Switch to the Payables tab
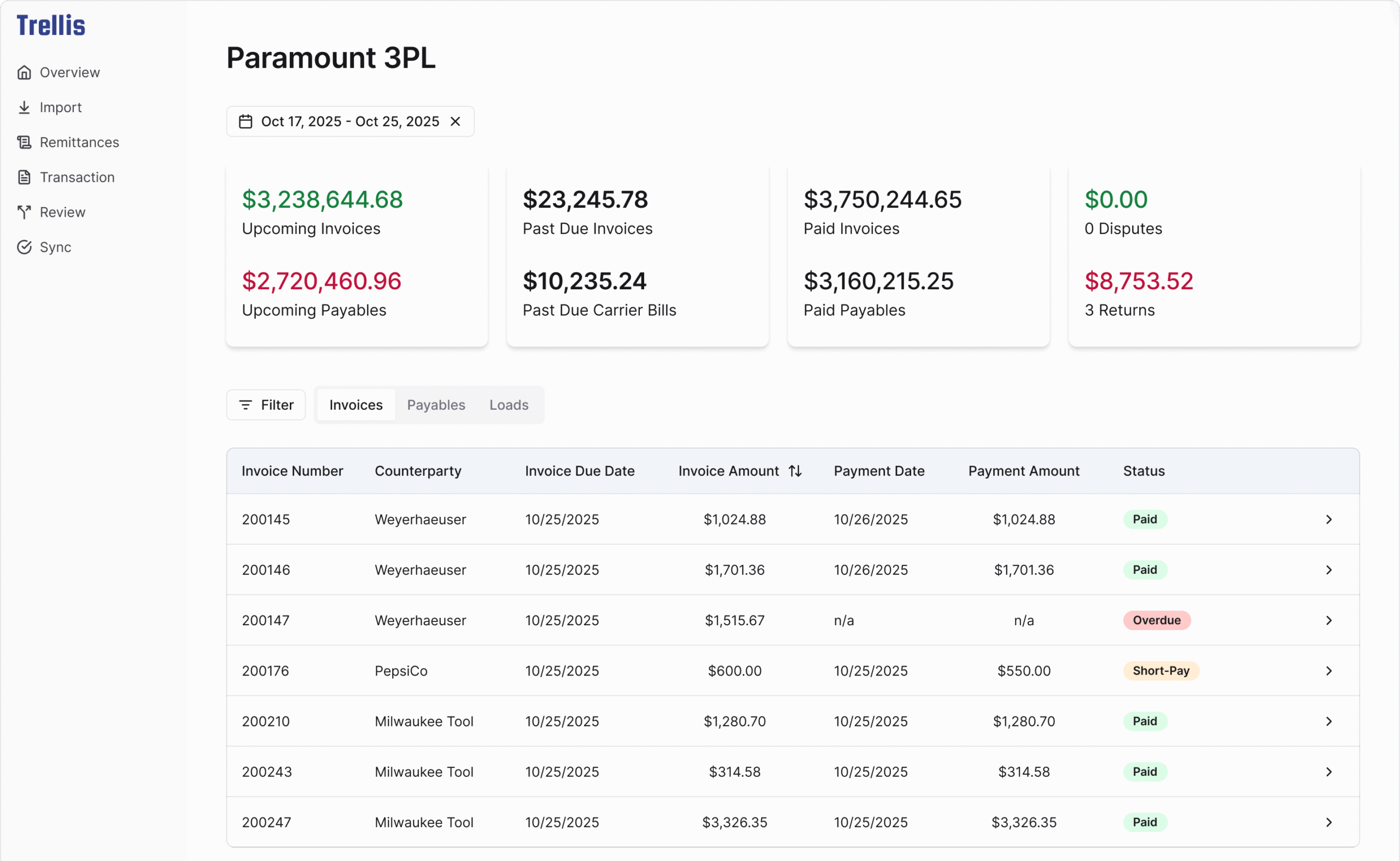This screenshot has width=1400, height=861. point(435,405)
